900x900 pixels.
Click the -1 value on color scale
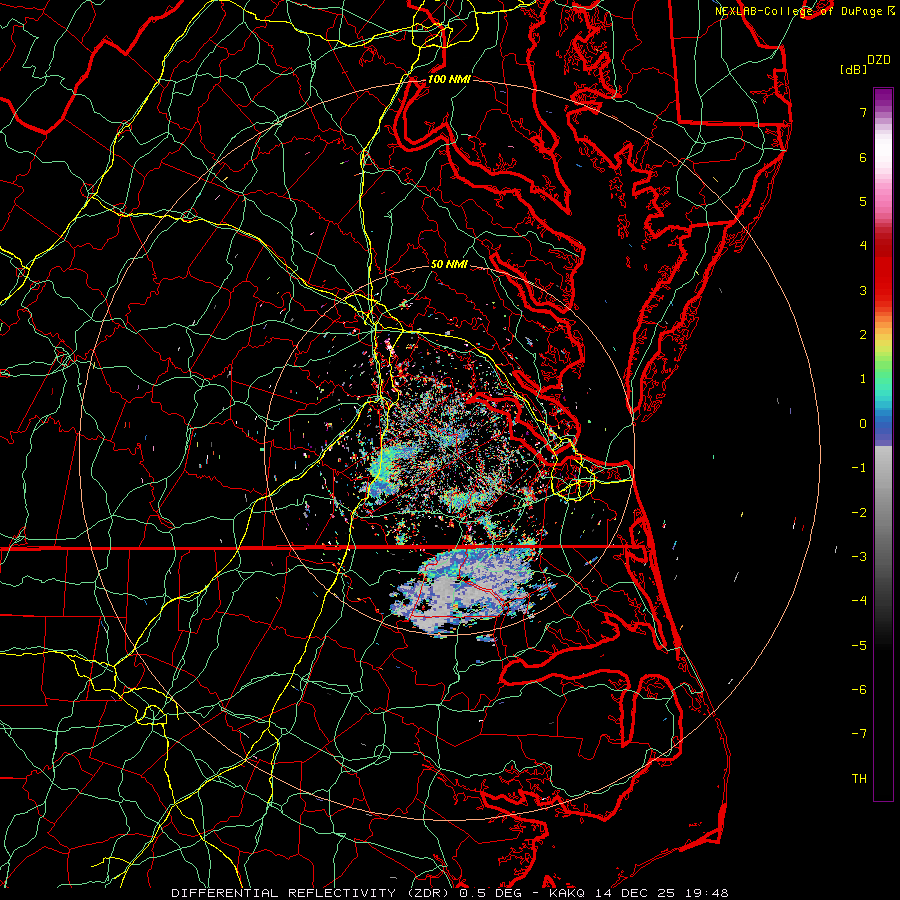coord(859,468)
